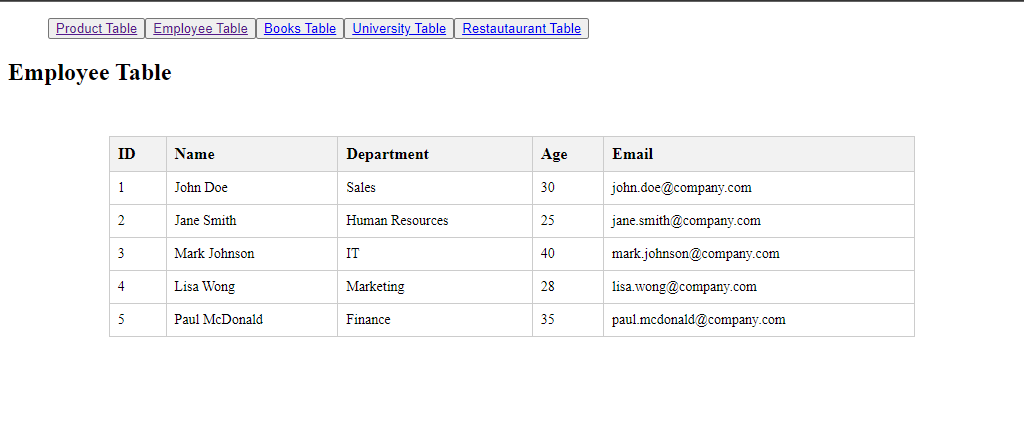The image size is (1024, 421).
Task: Select the Email column header
Action: tap(759, 154)
